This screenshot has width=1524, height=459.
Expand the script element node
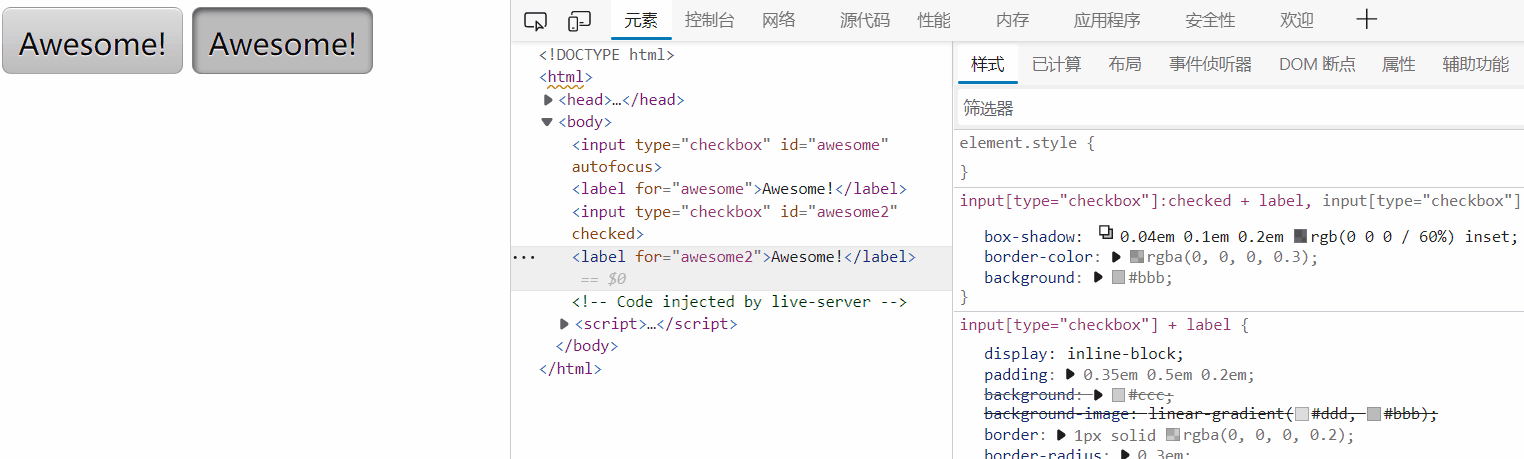[x=566, y=324]
